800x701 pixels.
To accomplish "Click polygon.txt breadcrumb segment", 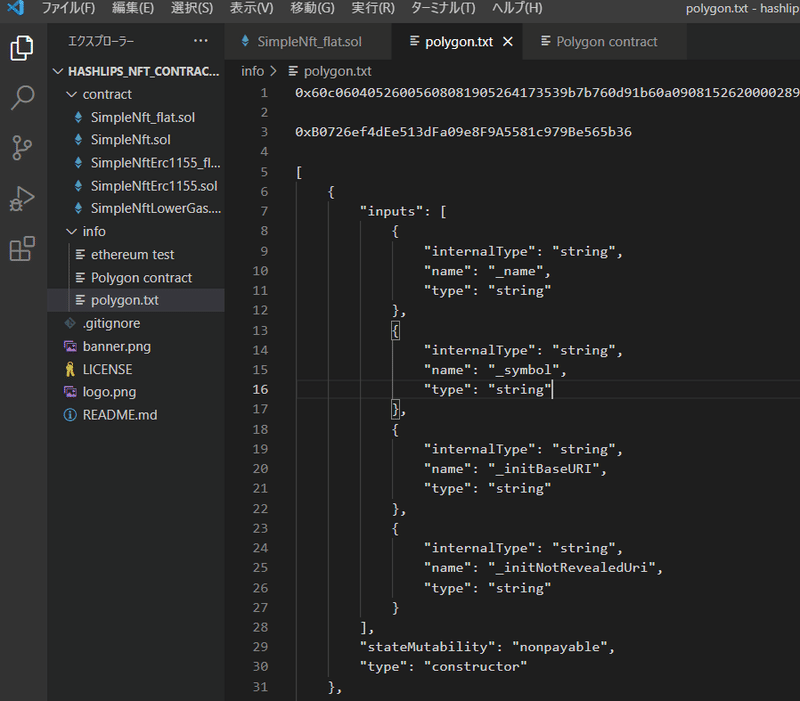I will 337,71.
